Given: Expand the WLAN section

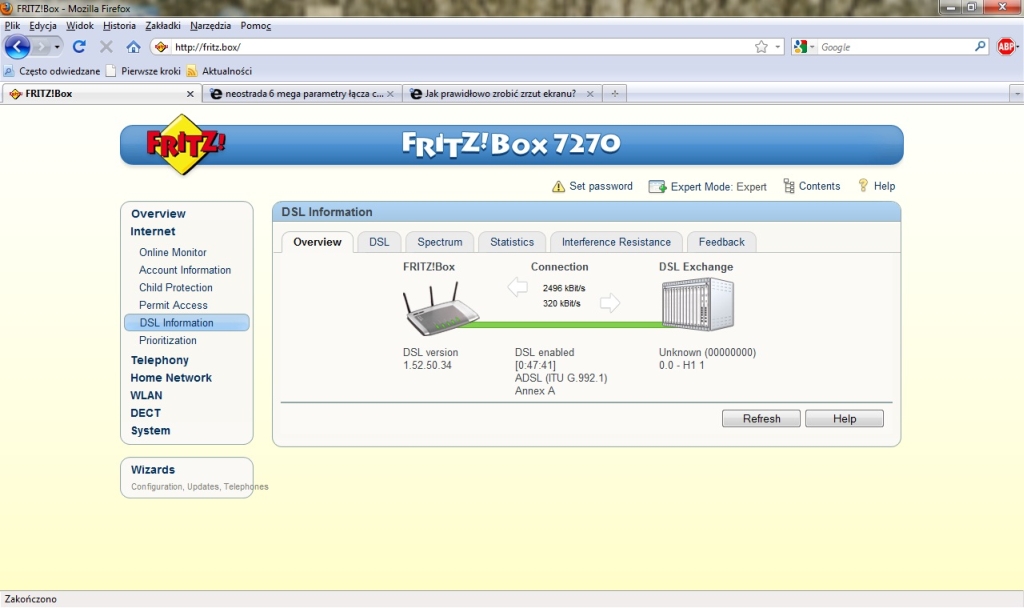Looking at the screenshot, I should tap(146, 395).
